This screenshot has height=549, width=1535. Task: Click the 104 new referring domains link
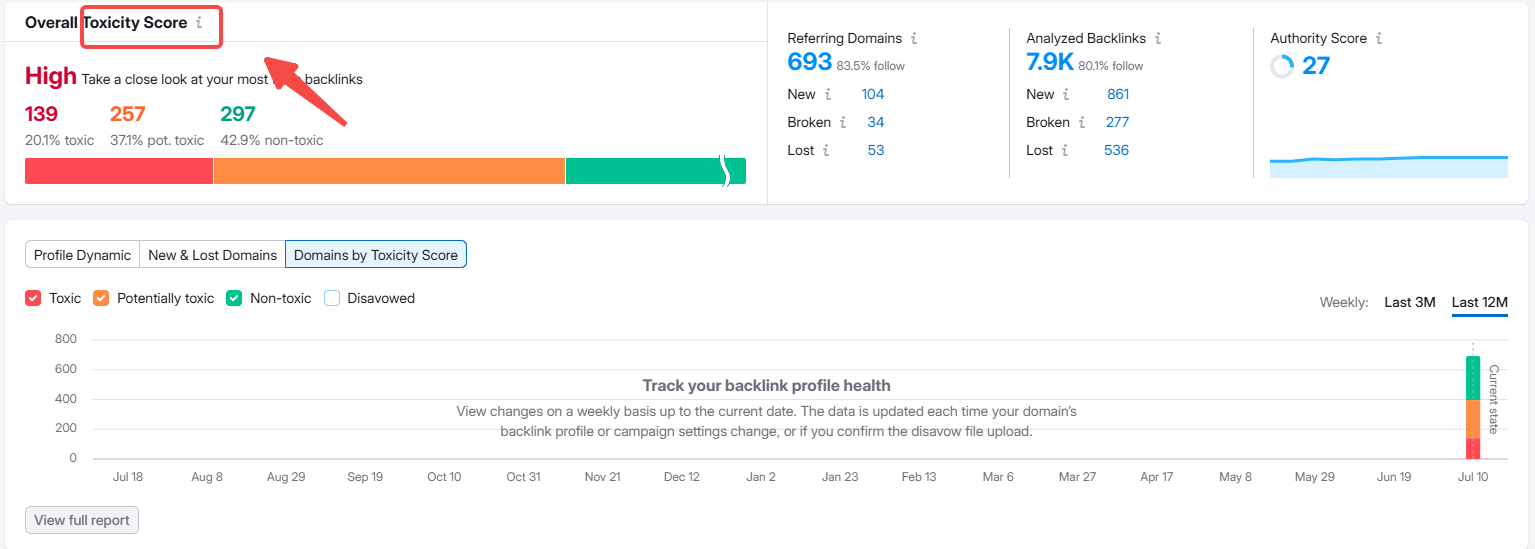coord(872,95)
